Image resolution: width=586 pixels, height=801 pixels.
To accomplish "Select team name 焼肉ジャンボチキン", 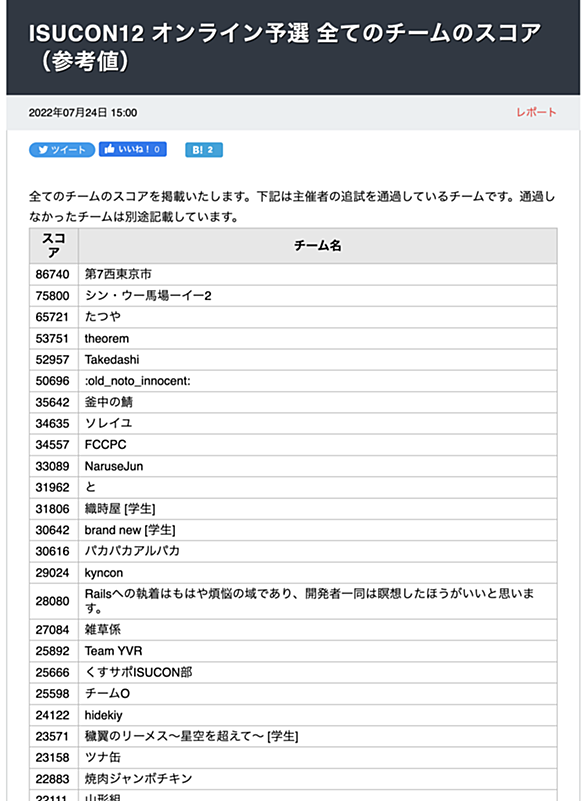I will pos(138,779).
